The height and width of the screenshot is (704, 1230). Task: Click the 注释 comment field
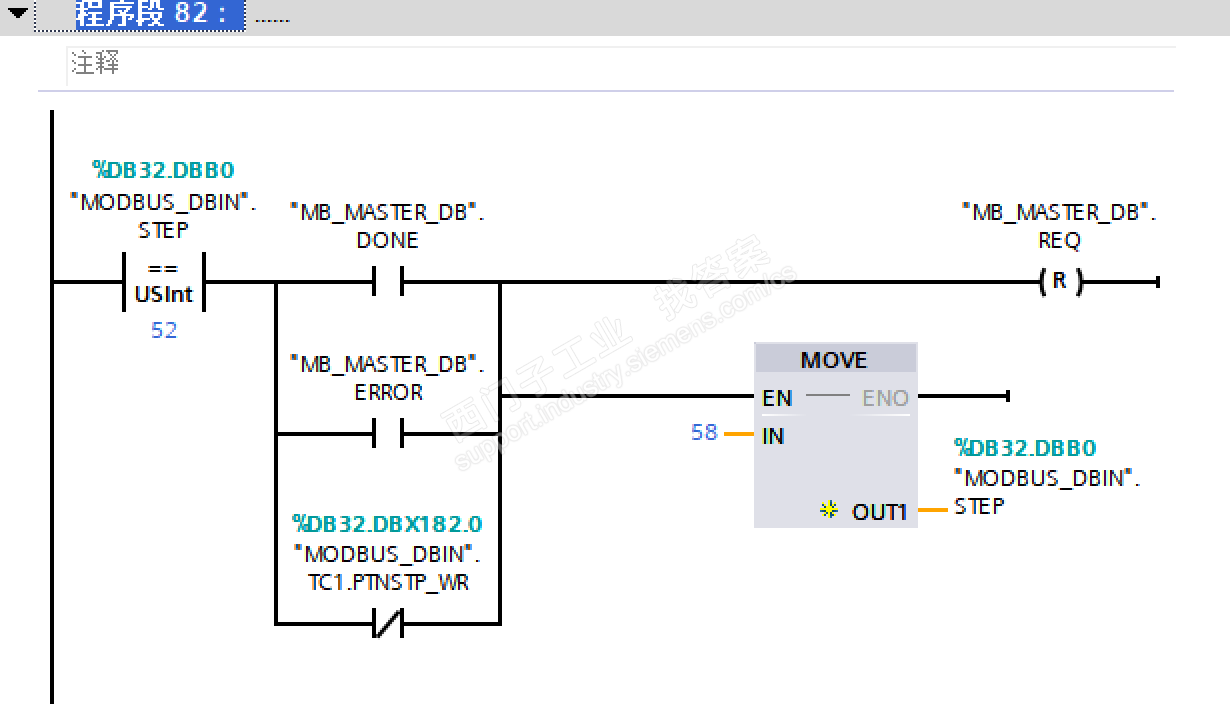(x=620, y=65)
